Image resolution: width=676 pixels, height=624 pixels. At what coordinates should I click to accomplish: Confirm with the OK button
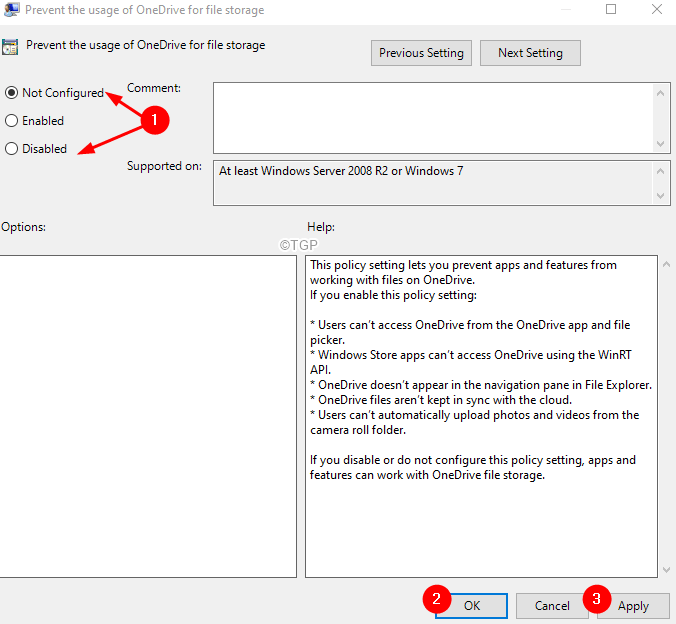[472, 605]
